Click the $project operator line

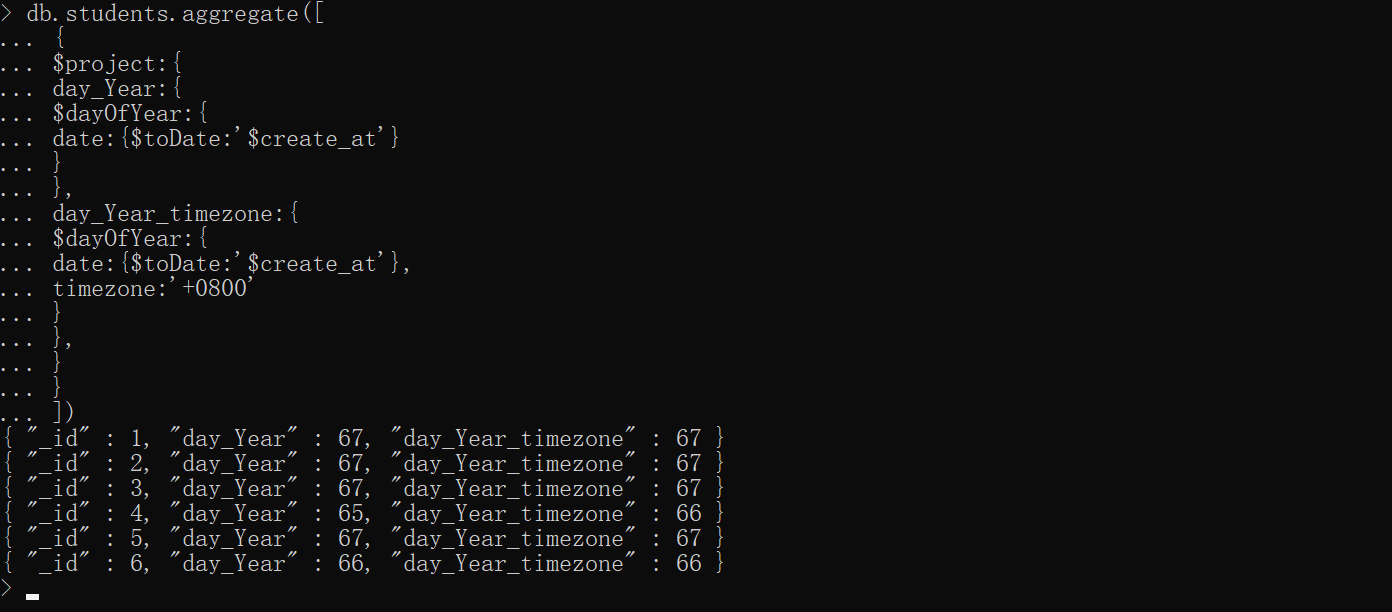coord(116,64)
